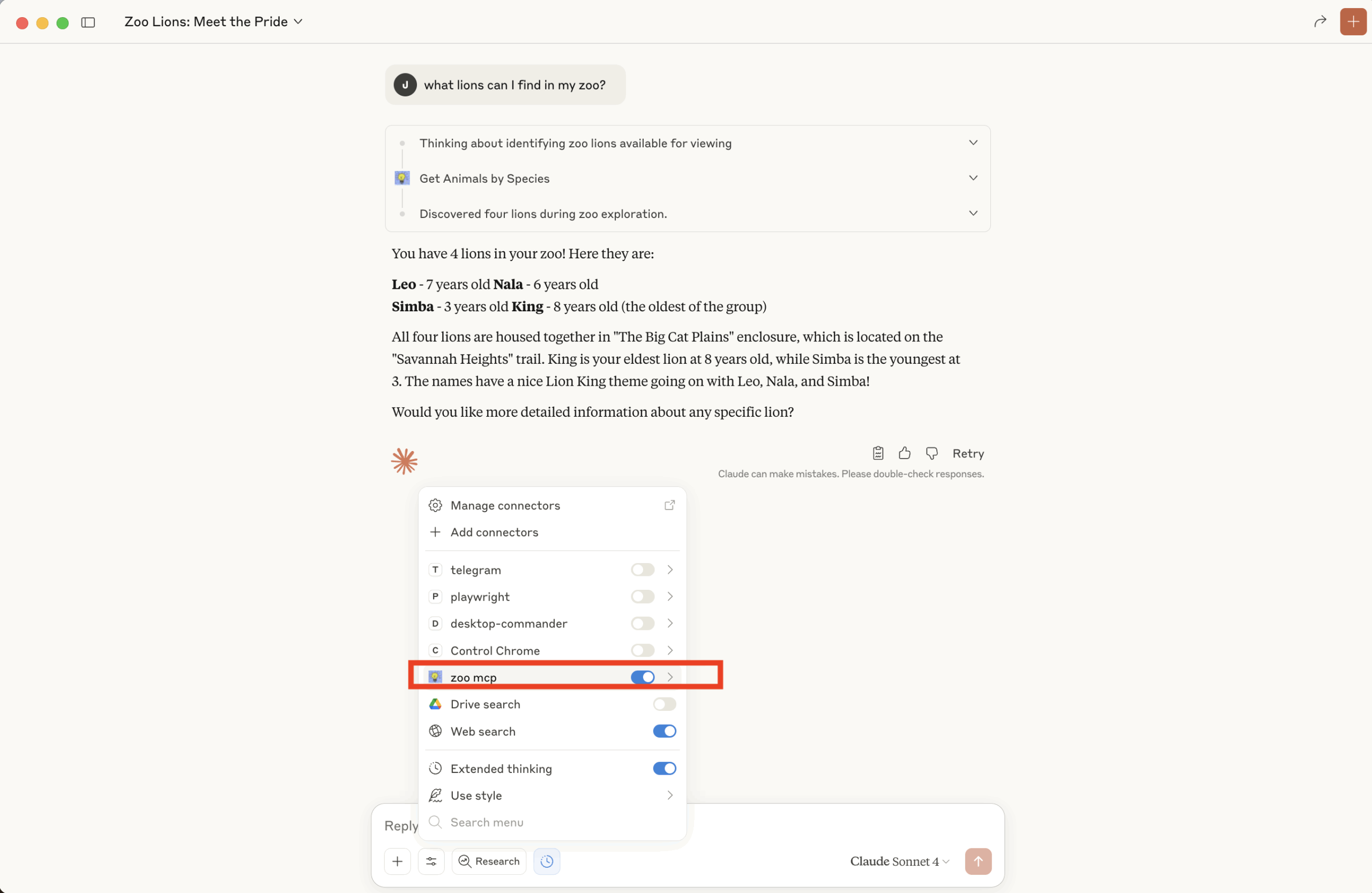Enable the desktop-commander toggle

(x=642, y=624)
